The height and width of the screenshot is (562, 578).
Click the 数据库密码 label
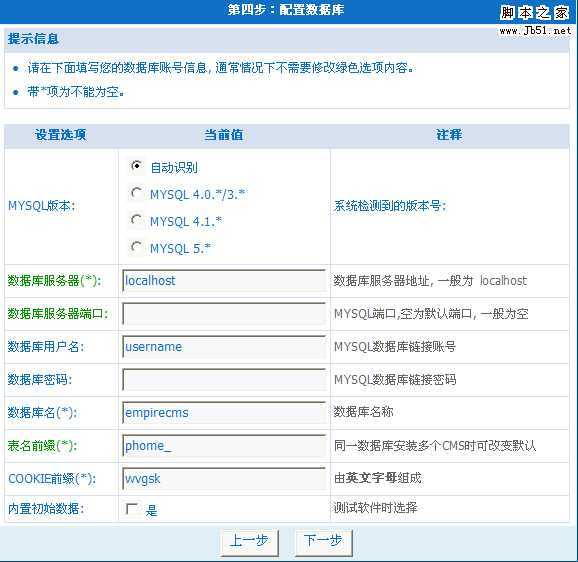coord(40,380)
